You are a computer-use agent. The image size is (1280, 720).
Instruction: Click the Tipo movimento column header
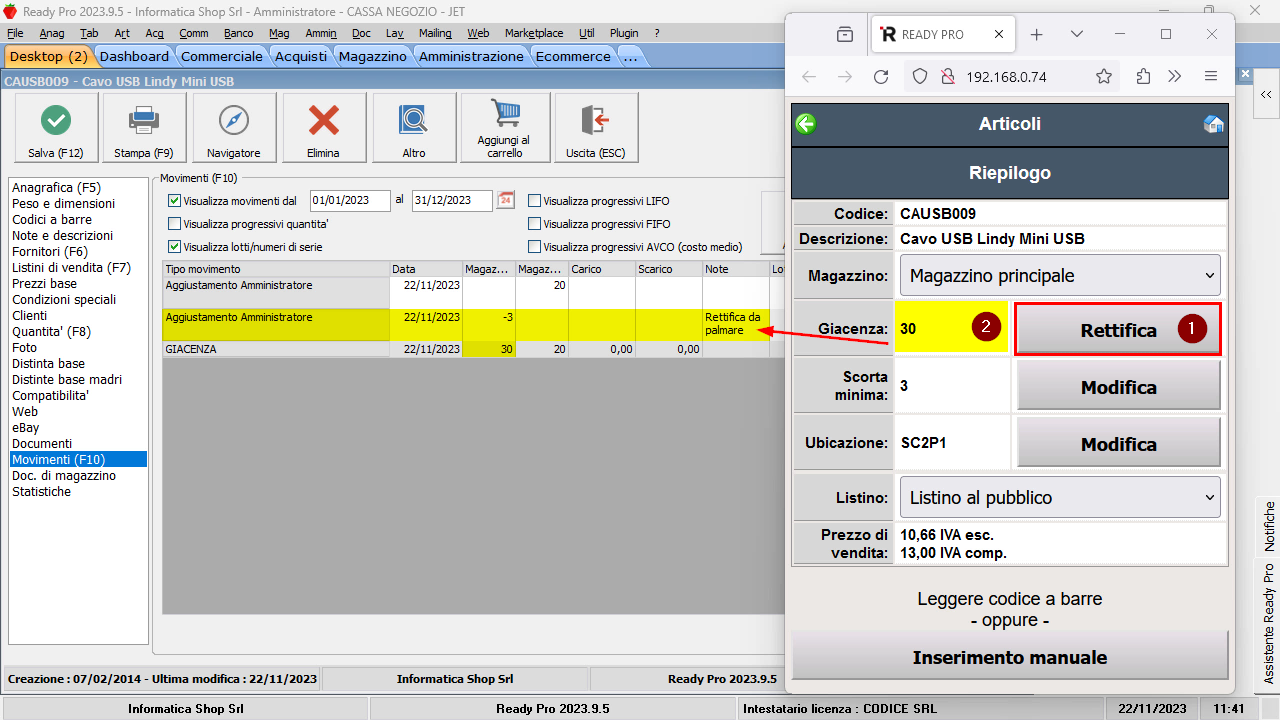276,269
